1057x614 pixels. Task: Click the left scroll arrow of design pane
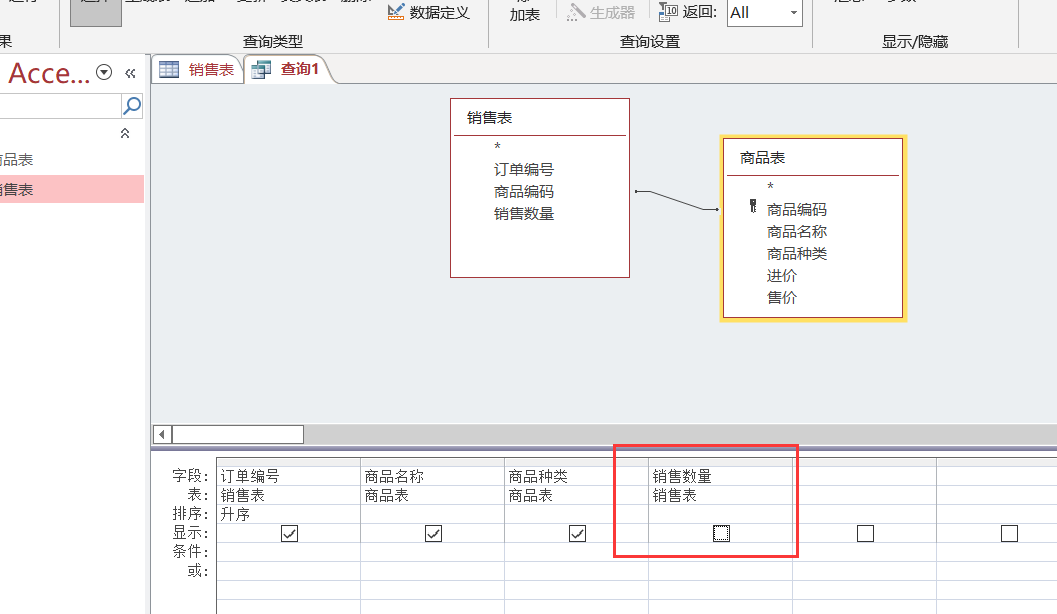tap(162, 434)
